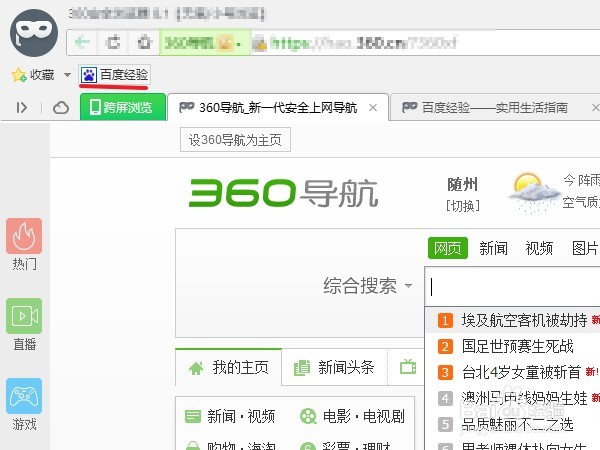Click the TV icon tab
The image size is (600, 450).
coord(408,367)
